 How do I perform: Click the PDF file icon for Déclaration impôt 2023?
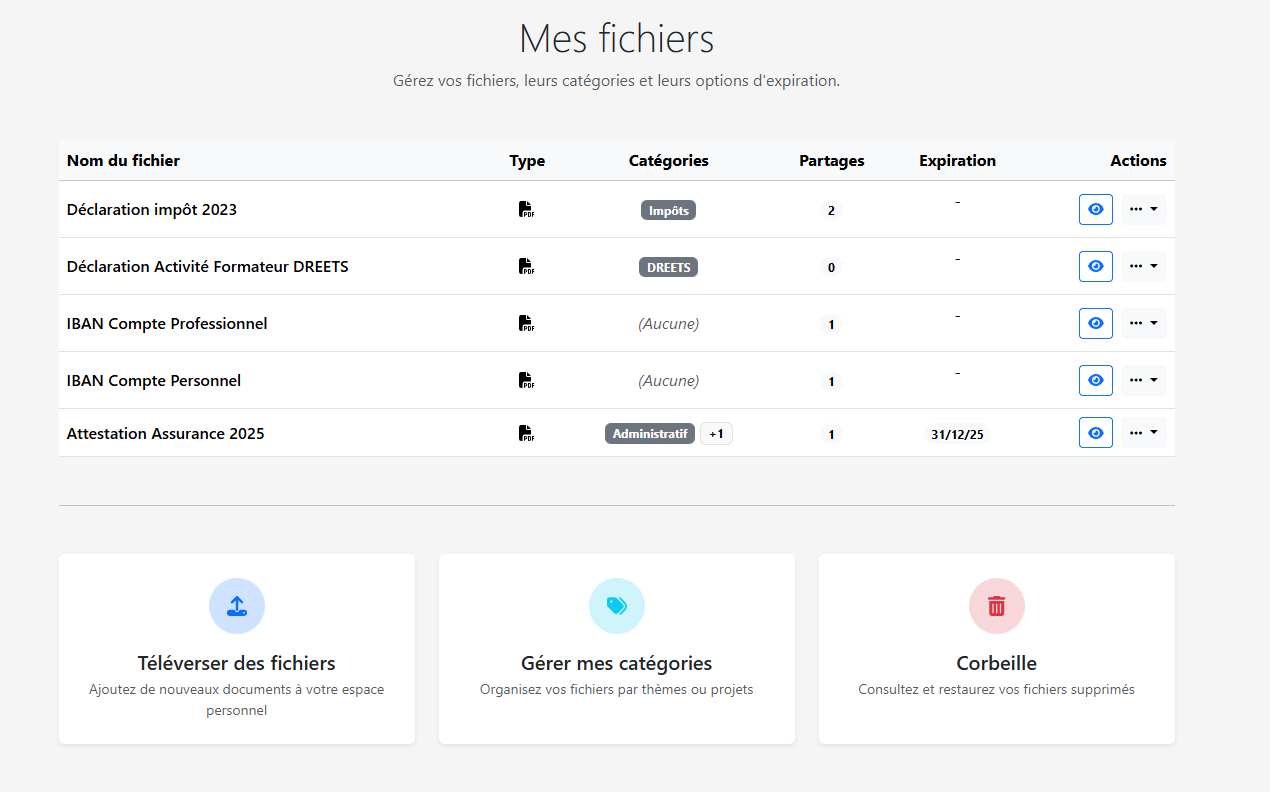point(527,209)
